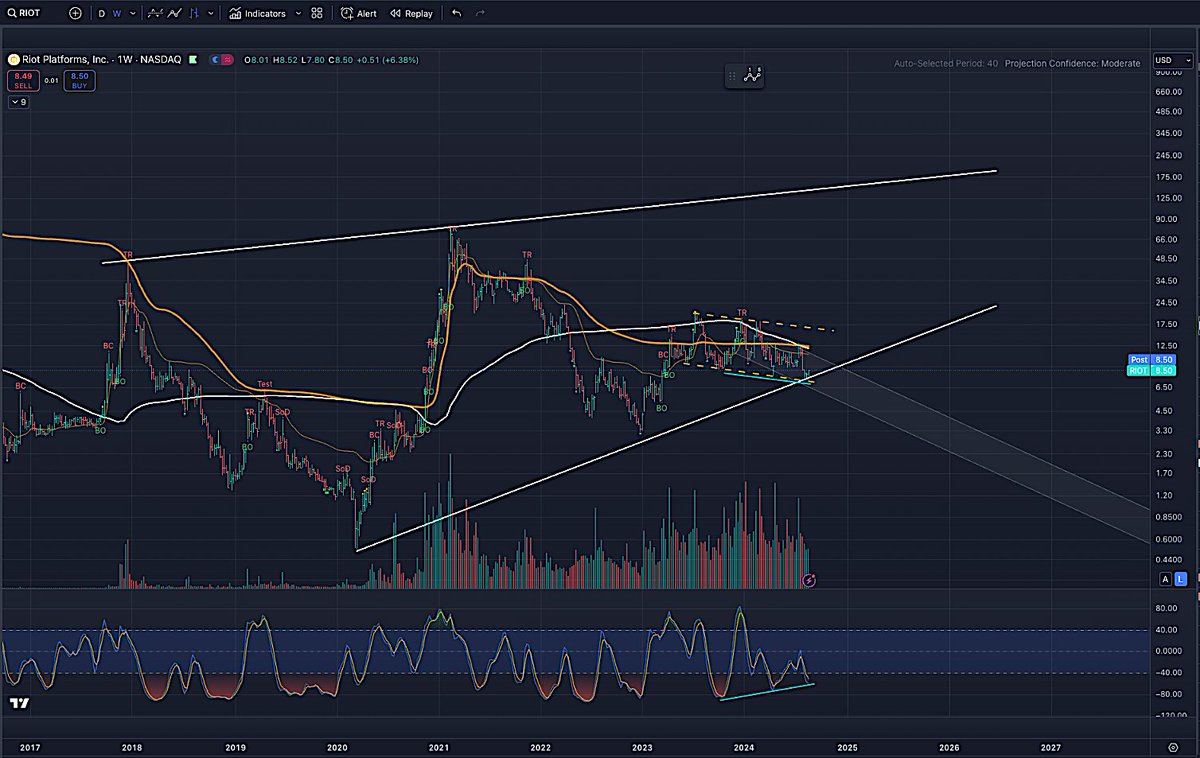
Task: Click the TradingView logo in indicator pane
Action: pos(18,703)
